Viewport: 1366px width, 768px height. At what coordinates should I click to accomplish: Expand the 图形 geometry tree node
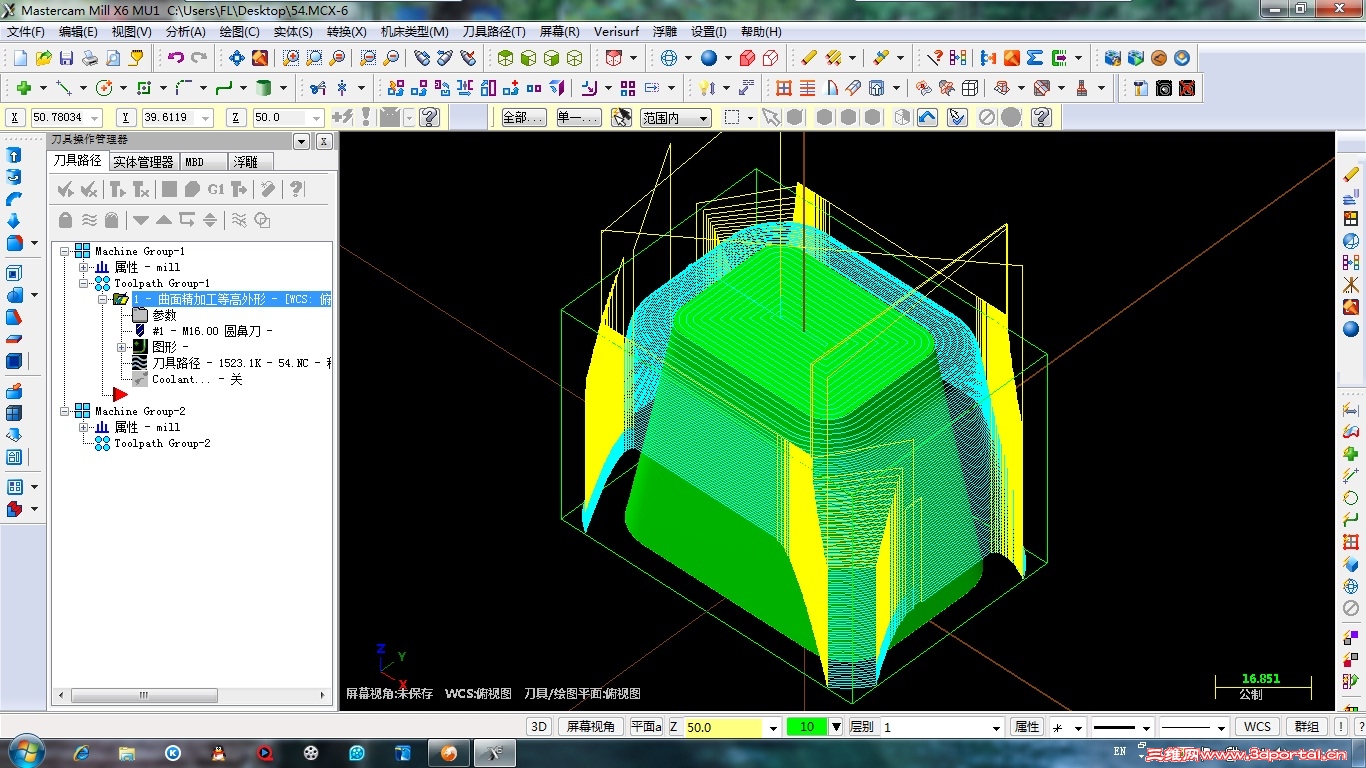pyautogui.click(x=122, y=347)
